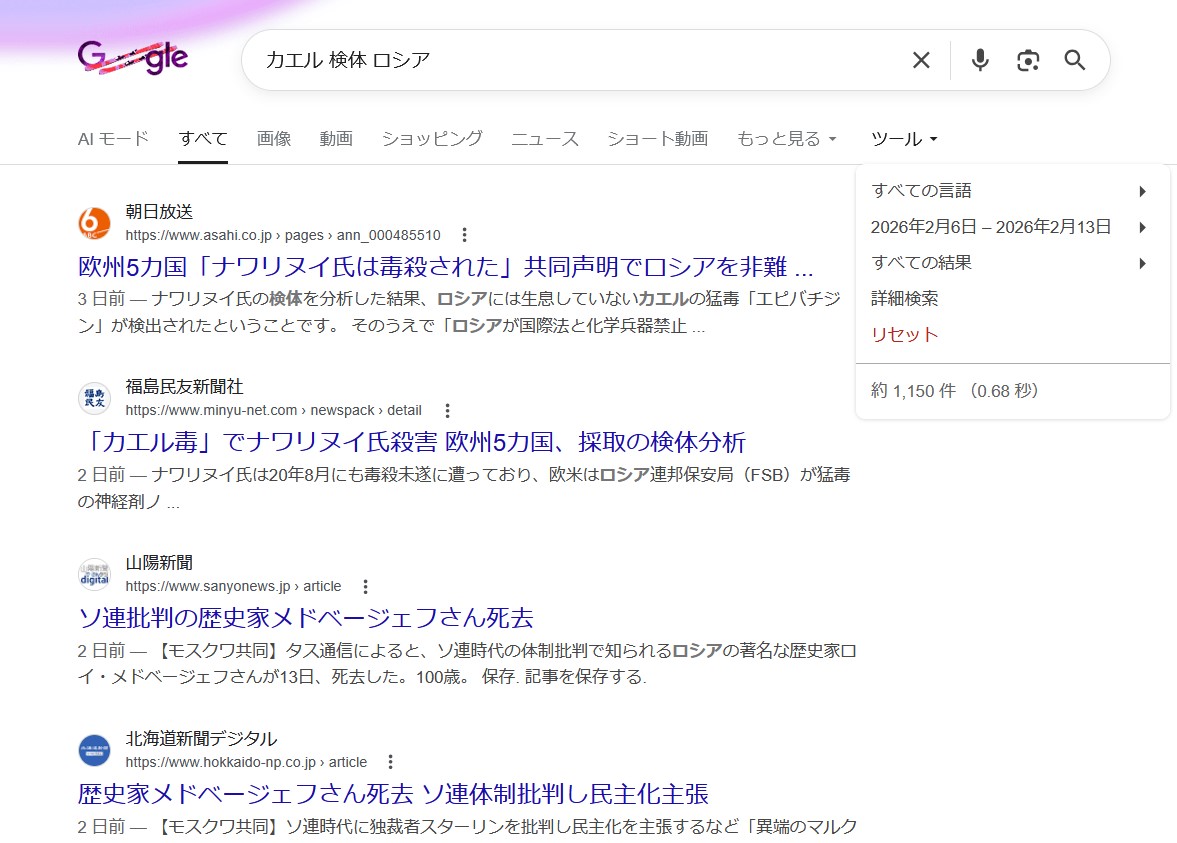Open three-dot menu for 北海道新聞デジタル result
The height and width of the screenshot is (843, 1177).
pos(391,762)
